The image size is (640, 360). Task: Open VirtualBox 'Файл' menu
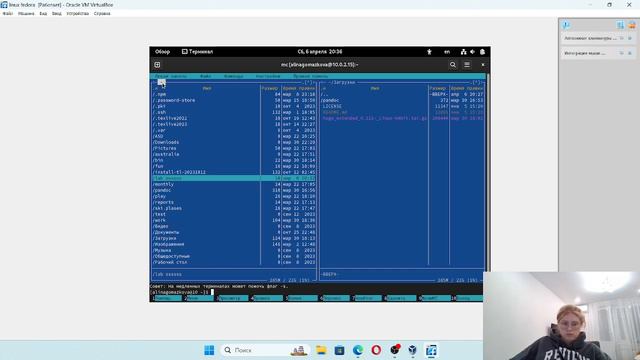click(x=8, y=13)
